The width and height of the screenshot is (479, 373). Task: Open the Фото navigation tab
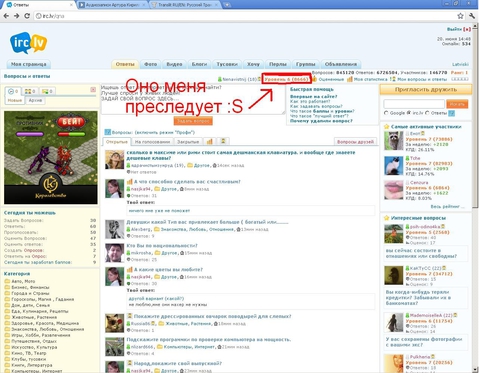tap(150, 64)
